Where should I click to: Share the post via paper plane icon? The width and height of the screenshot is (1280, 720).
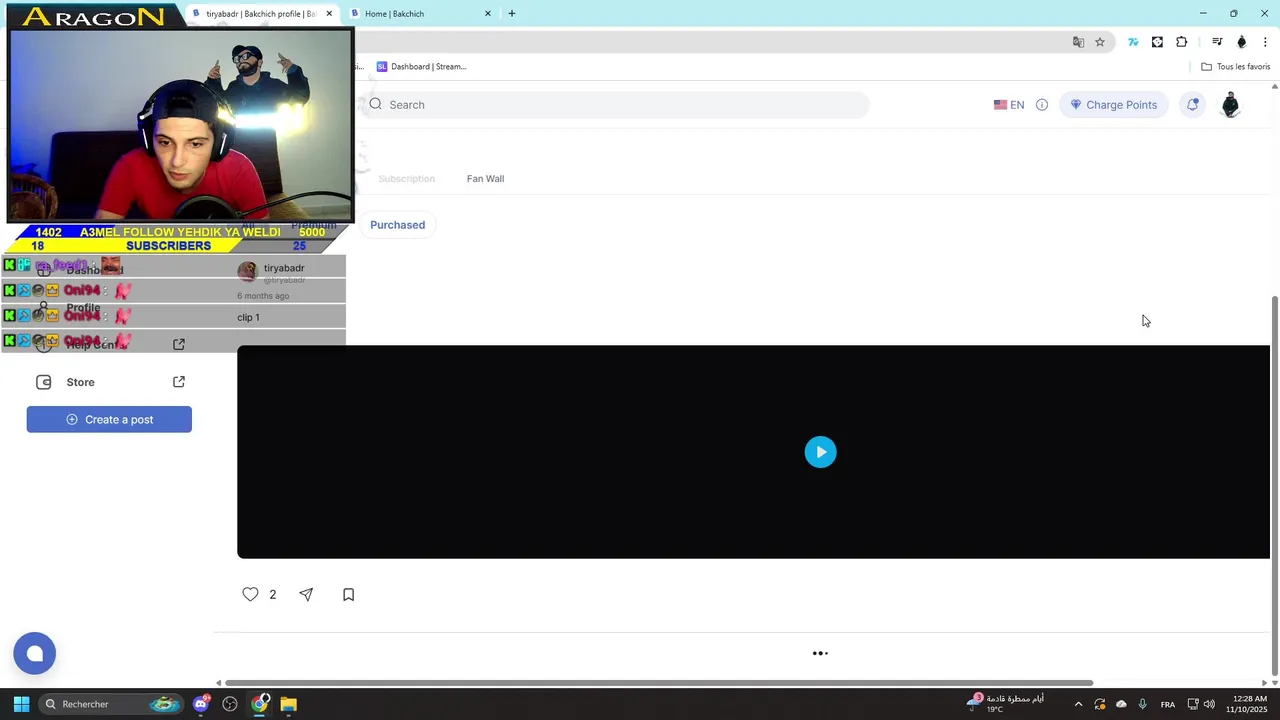point(306,594)
